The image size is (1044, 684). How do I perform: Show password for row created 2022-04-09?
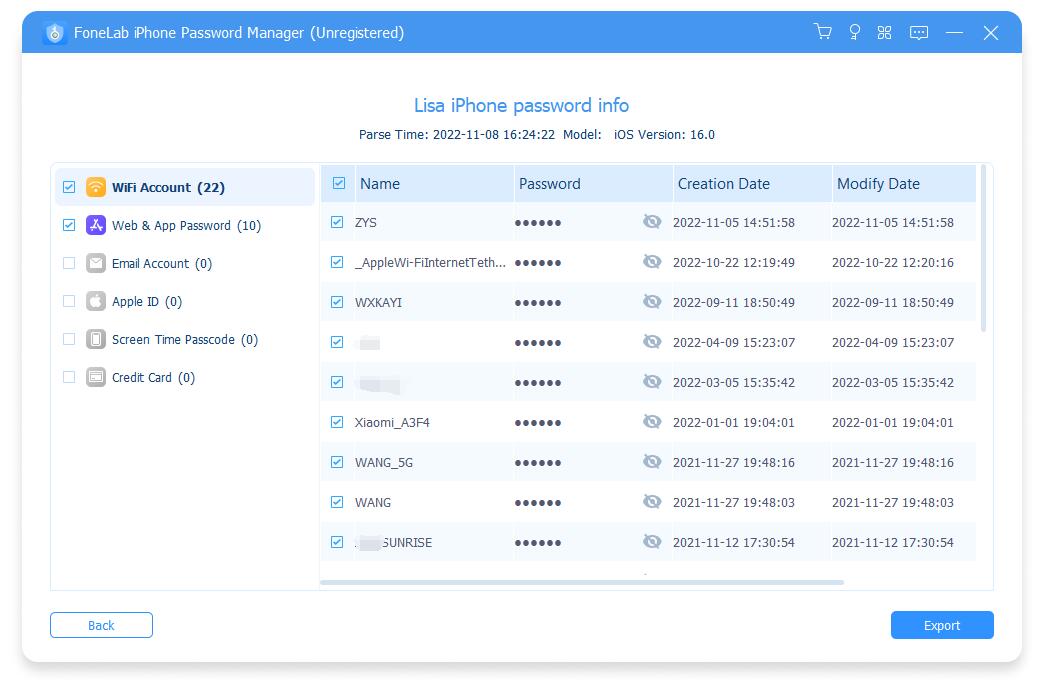click(x=652, y=342)
